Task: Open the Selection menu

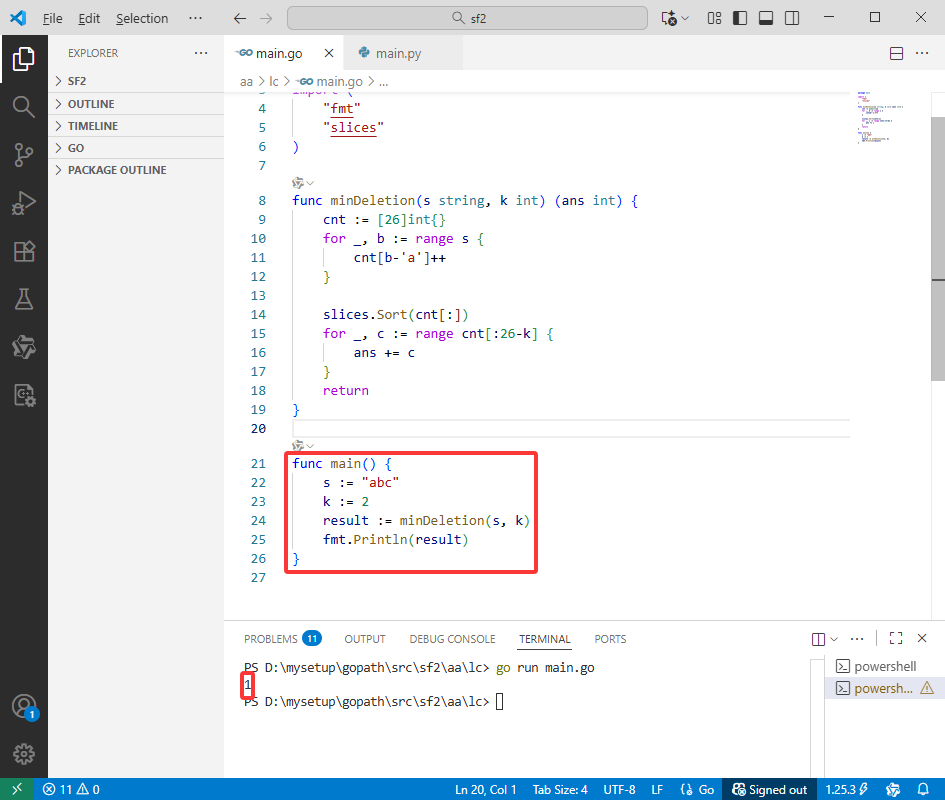Action: click(x=142, y=18)
